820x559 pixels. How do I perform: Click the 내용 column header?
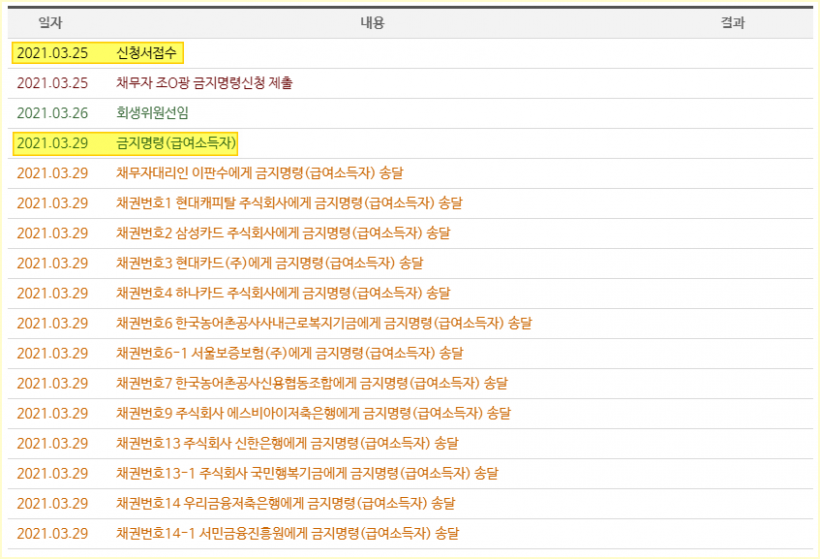(x=372, y=22)
